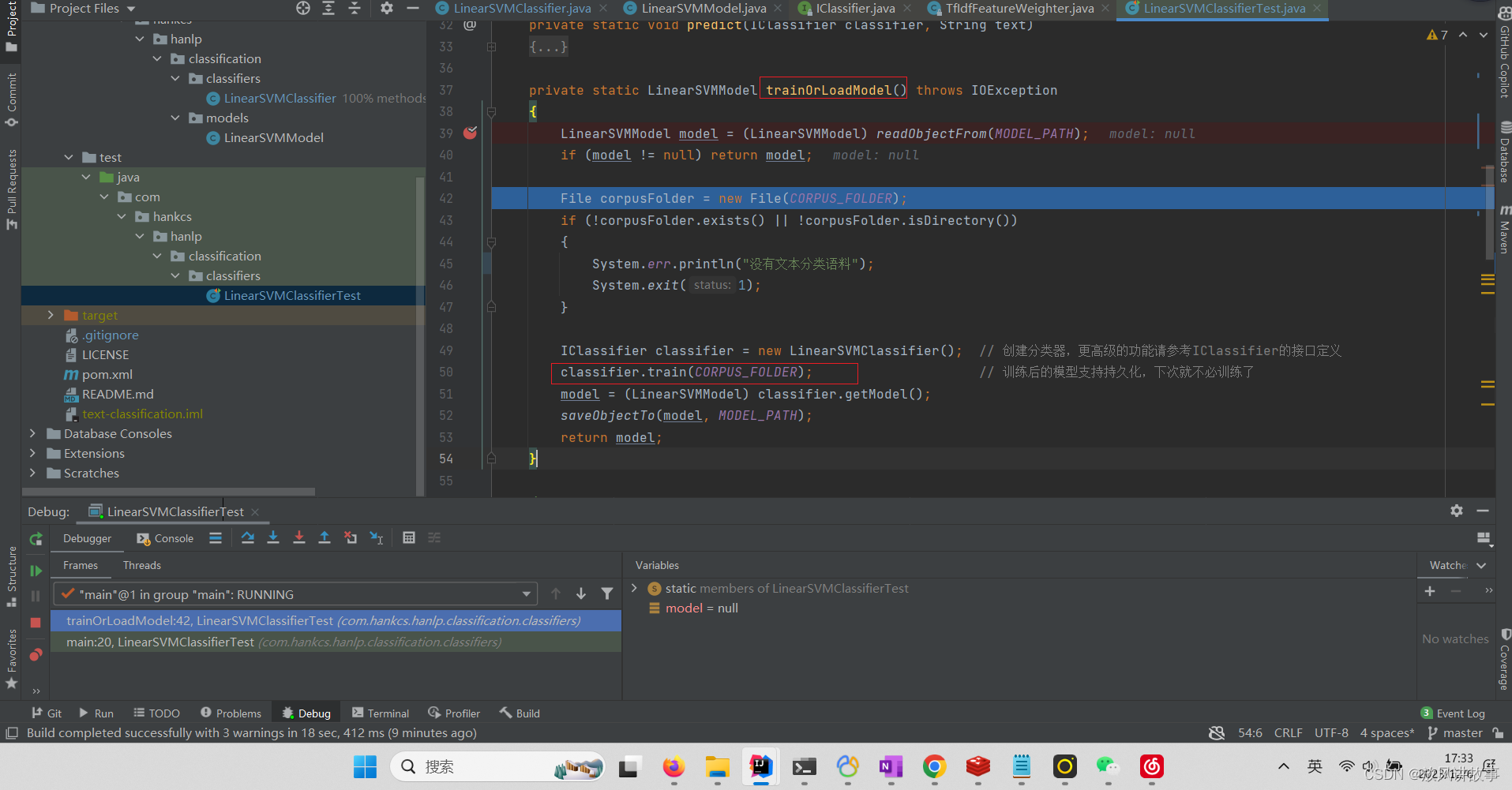The height and width of the screenshot is (790, 1512).
Task: Switch to IClassifier.java editor tab
Action: [x=855, y=8]
